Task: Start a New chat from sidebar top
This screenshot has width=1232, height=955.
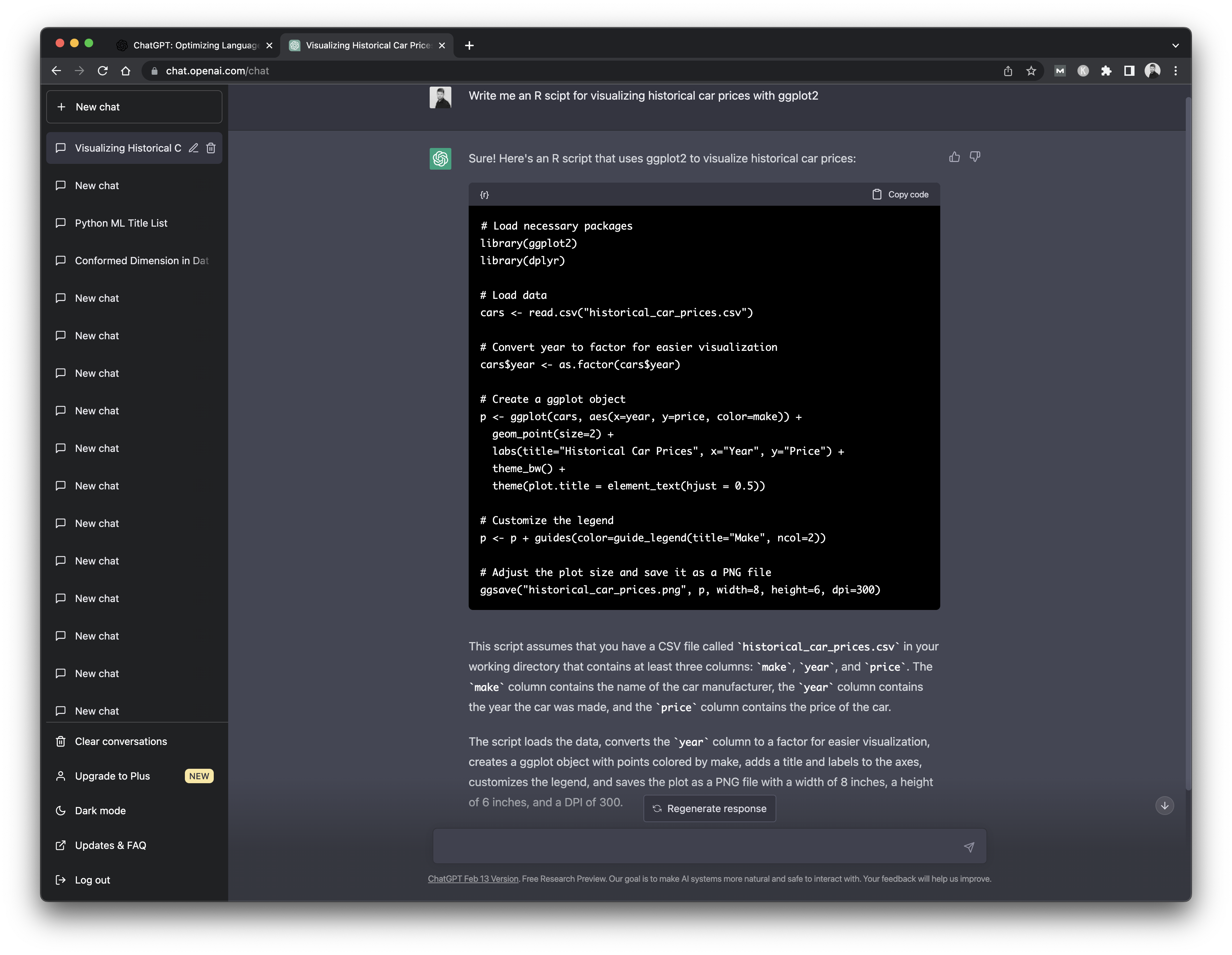Action: point(134,107)
